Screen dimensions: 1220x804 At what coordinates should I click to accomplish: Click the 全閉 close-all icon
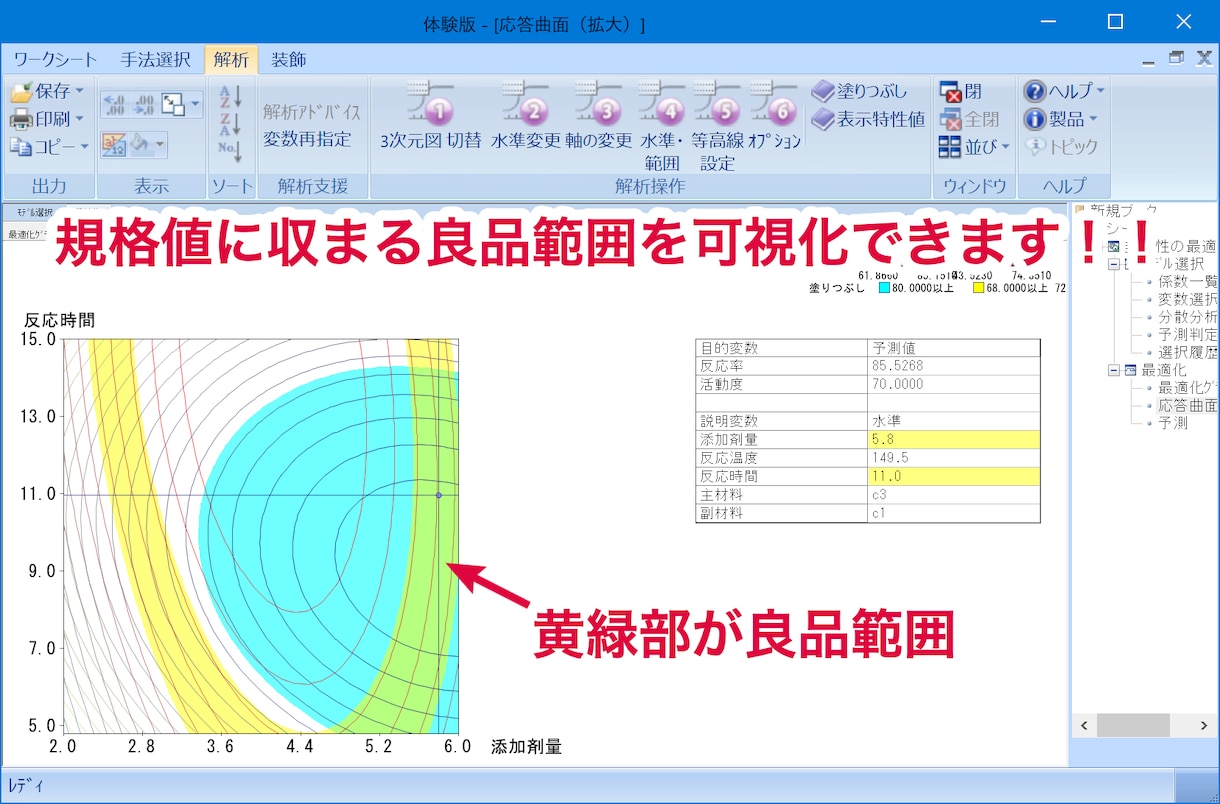pos(950,119)
